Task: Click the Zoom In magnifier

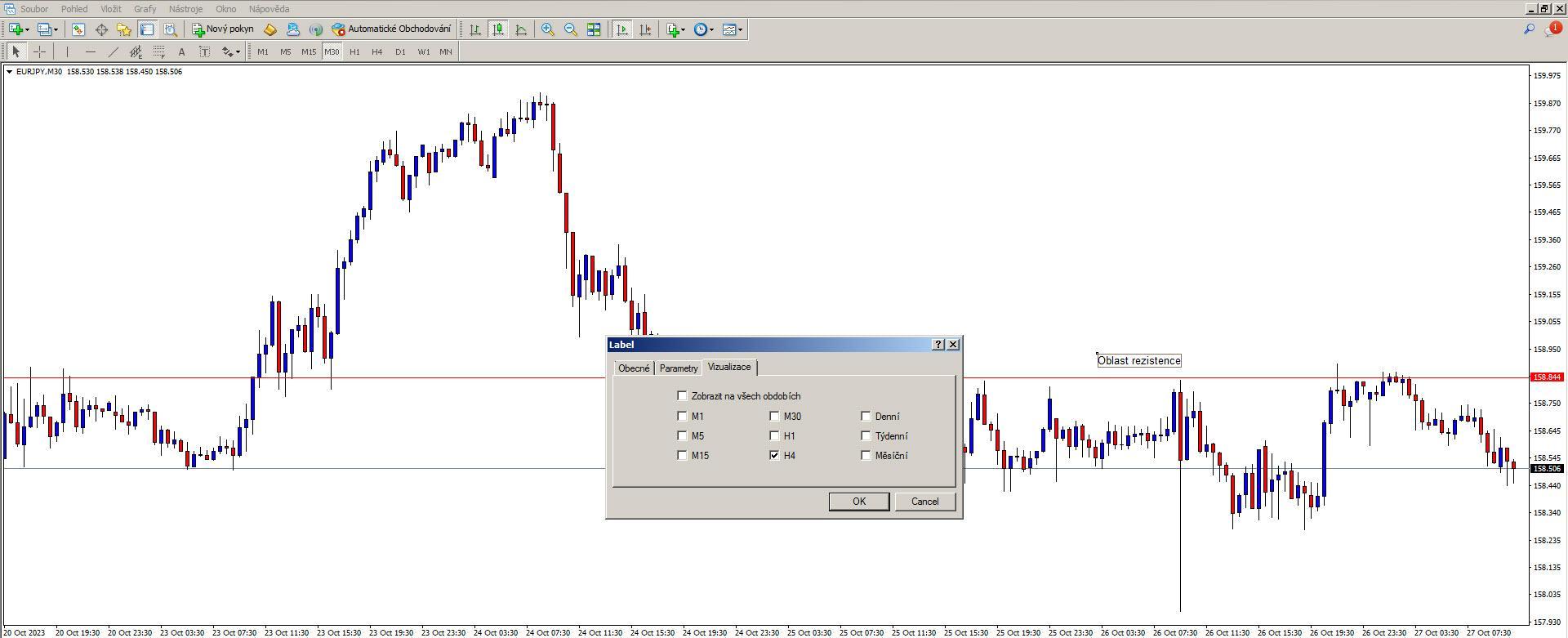Action: 547,29
